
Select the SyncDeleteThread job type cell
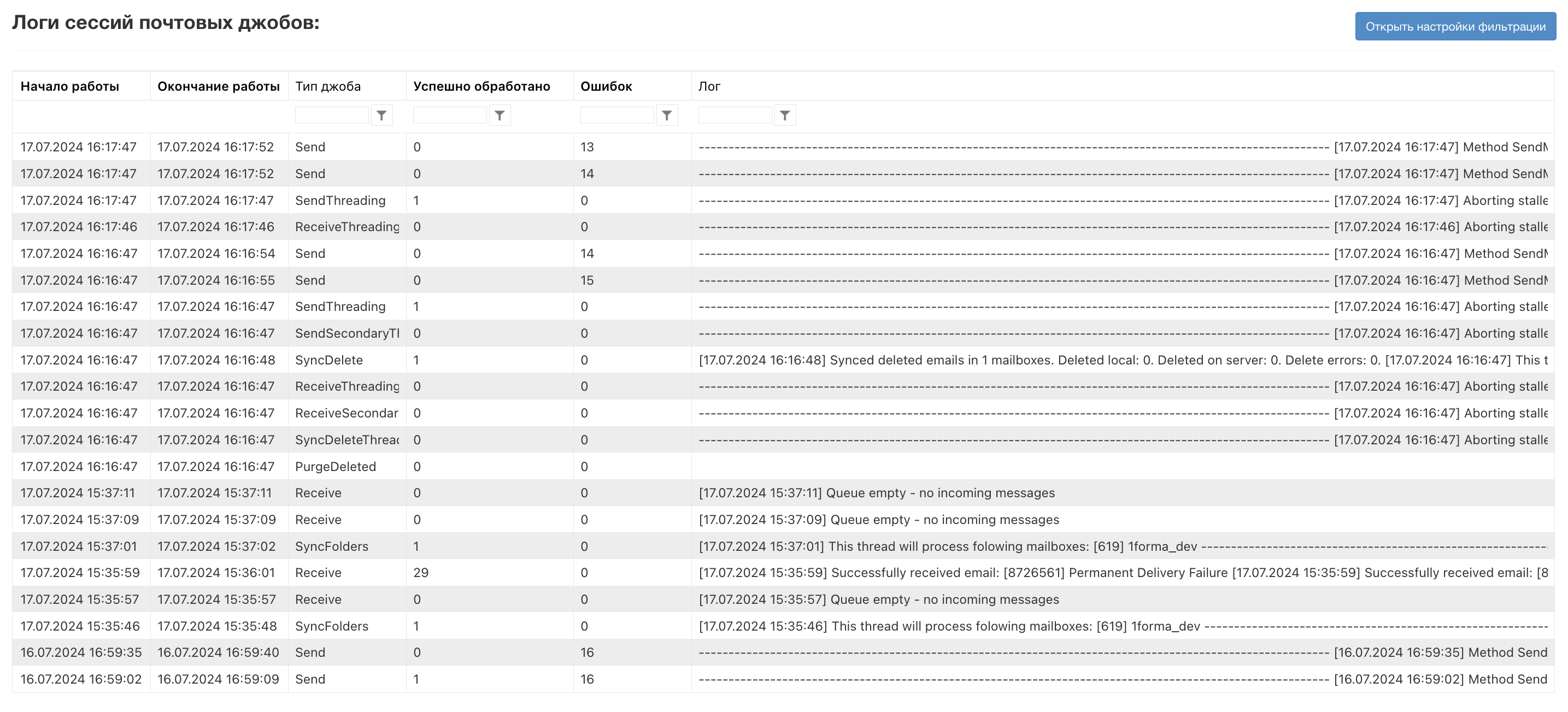point(348,440)
